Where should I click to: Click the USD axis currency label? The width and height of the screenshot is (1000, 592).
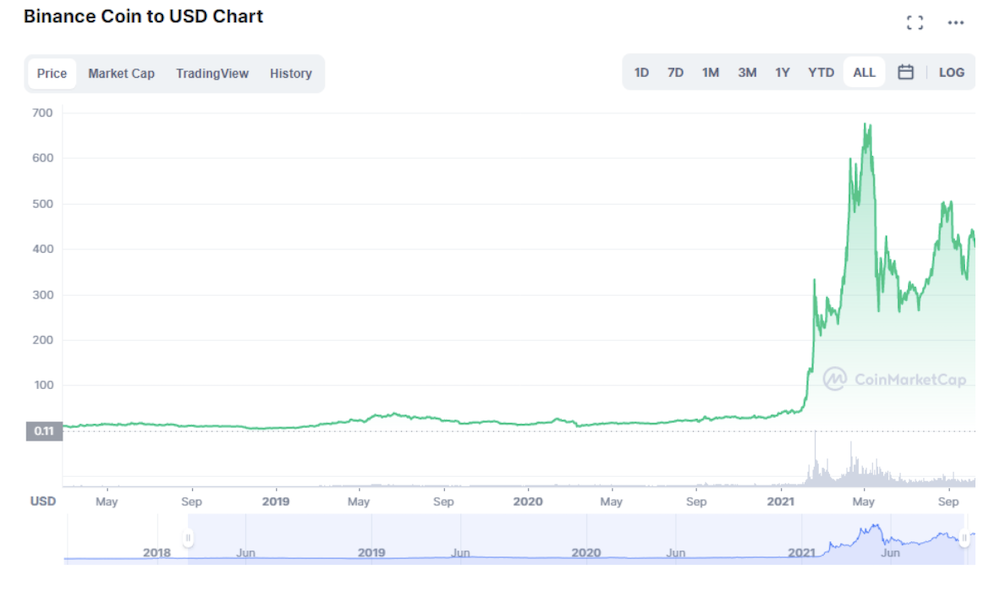[43, 501]
